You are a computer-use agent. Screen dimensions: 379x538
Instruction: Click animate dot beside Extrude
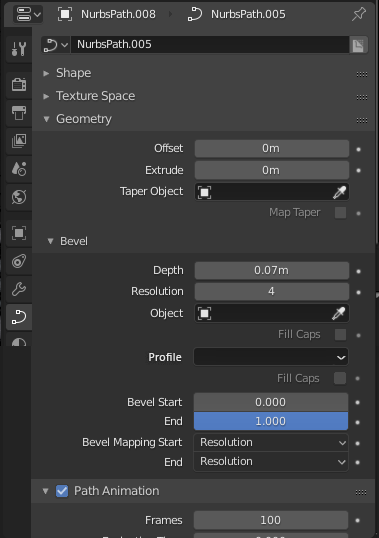[358, 171]
